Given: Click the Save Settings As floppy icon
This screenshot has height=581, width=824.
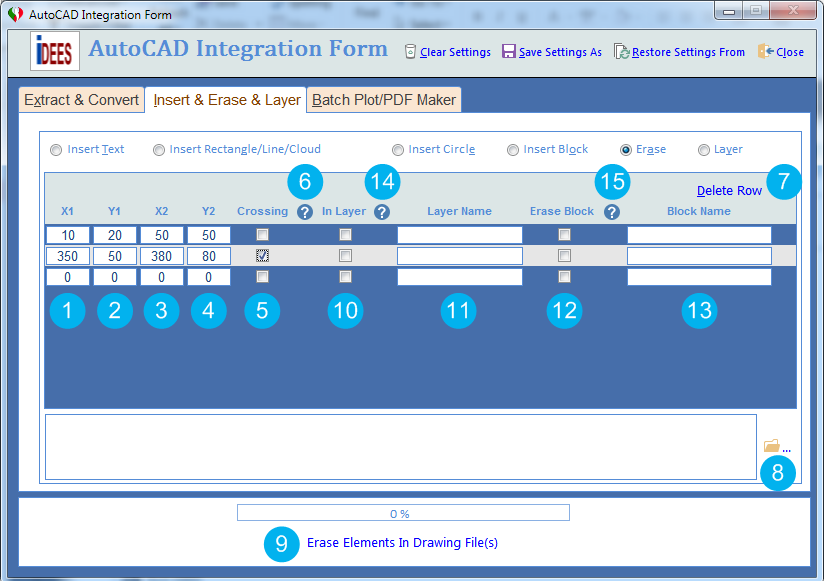Looking at the screenshot, I should [509, 51].
